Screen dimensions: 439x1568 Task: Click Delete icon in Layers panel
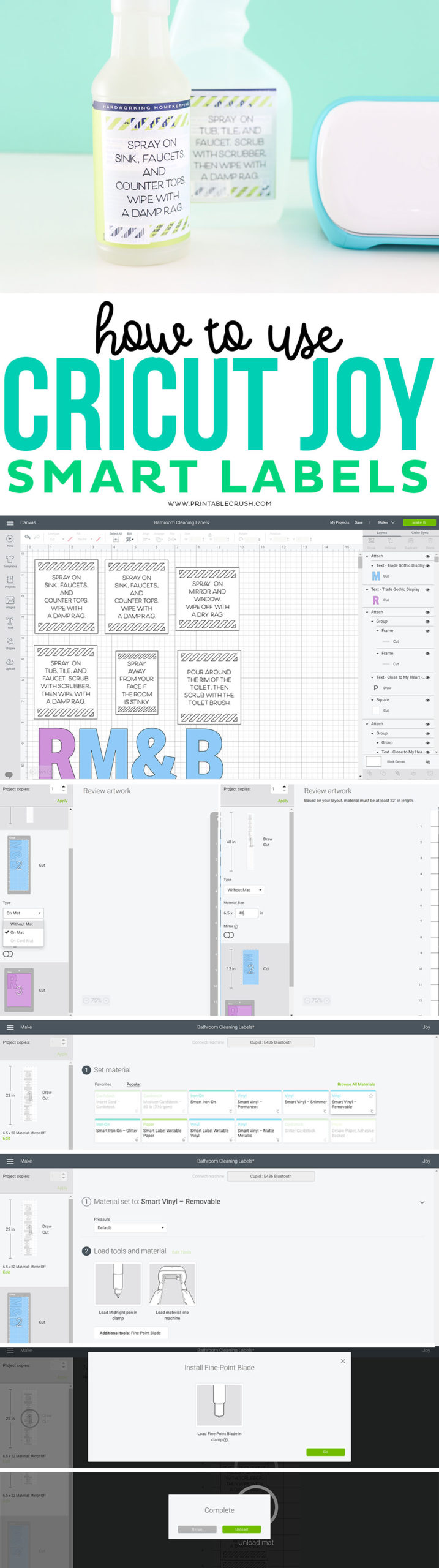click(x=430, y=542)
